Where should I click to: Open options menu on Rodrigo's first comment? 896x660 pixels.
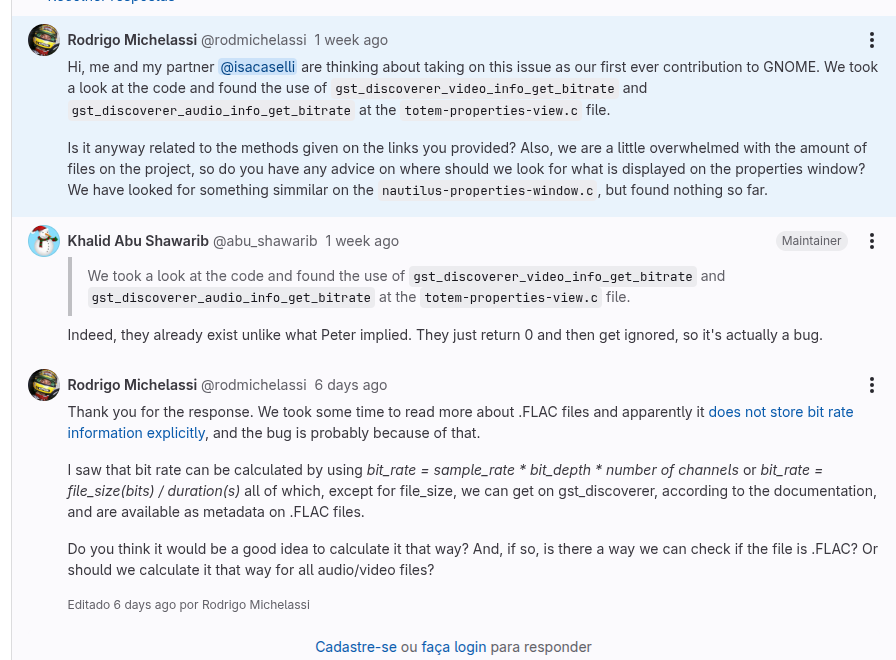coord(871,40)
